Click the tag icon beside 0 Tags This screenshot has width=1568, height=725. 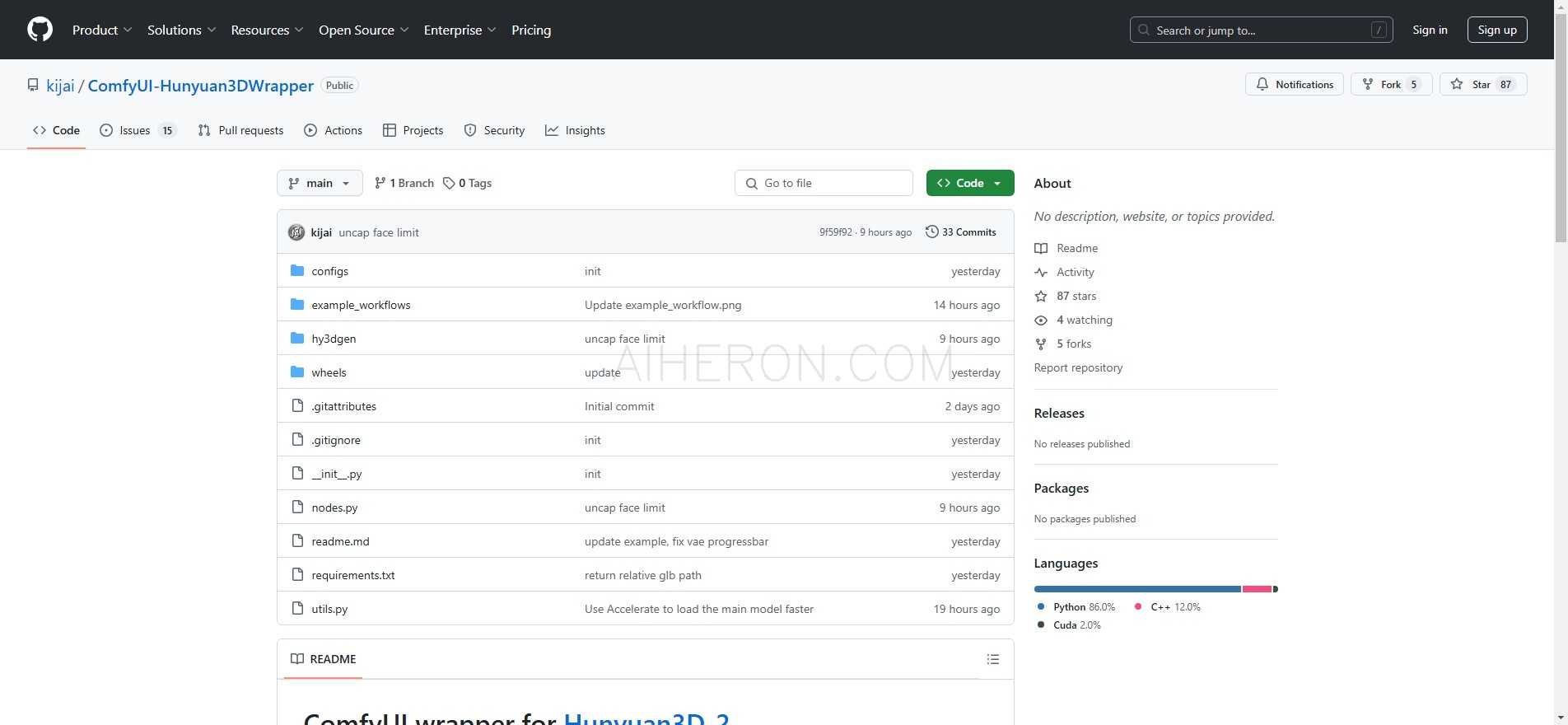449,183
